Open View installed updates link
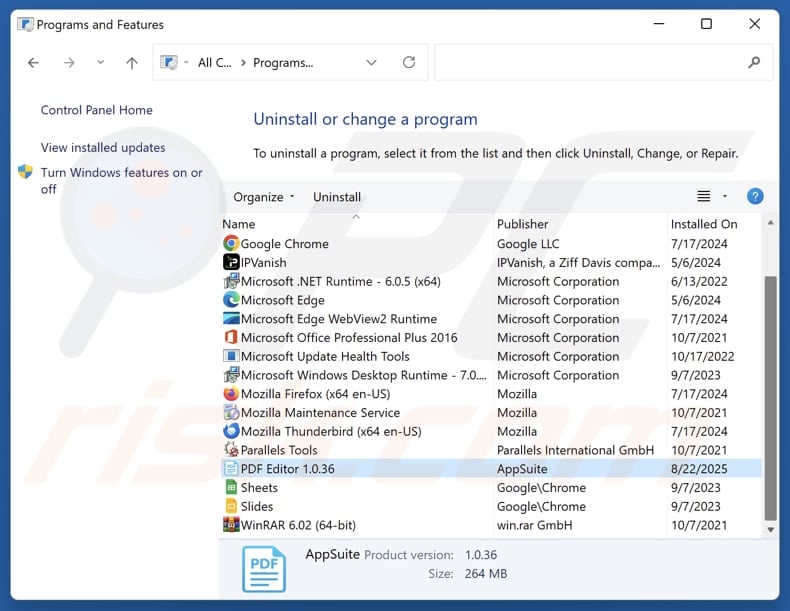The image size is (790, 611). (x=103, y=148)
